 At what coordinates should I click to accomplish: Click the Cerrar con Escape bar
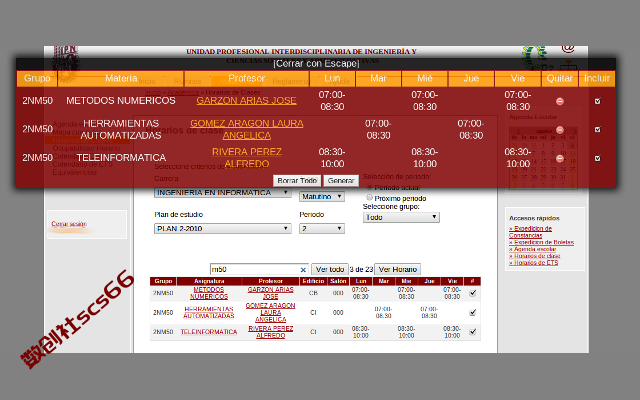pos(316,64)
